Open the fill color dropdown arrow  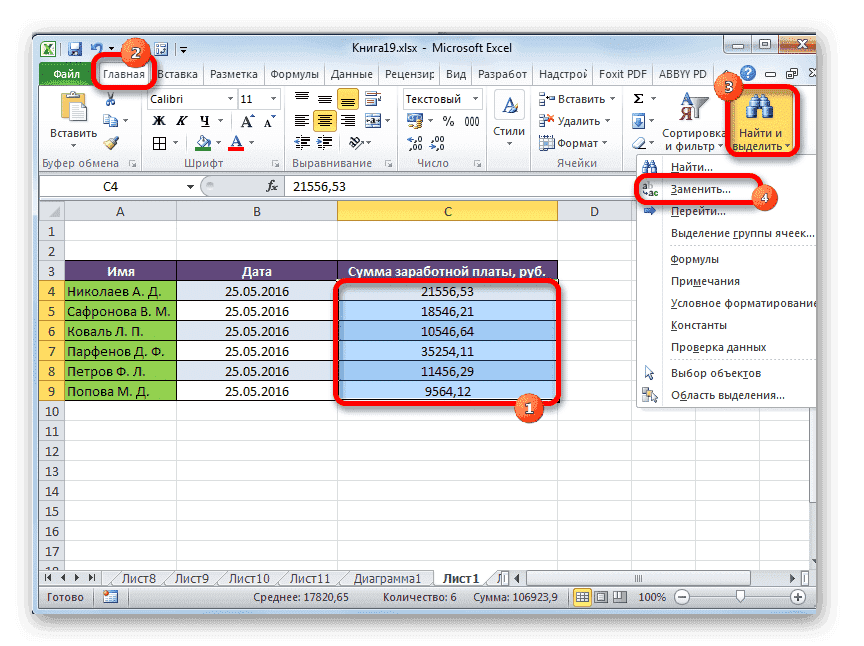pyautogui.click(x=217, y=141)
